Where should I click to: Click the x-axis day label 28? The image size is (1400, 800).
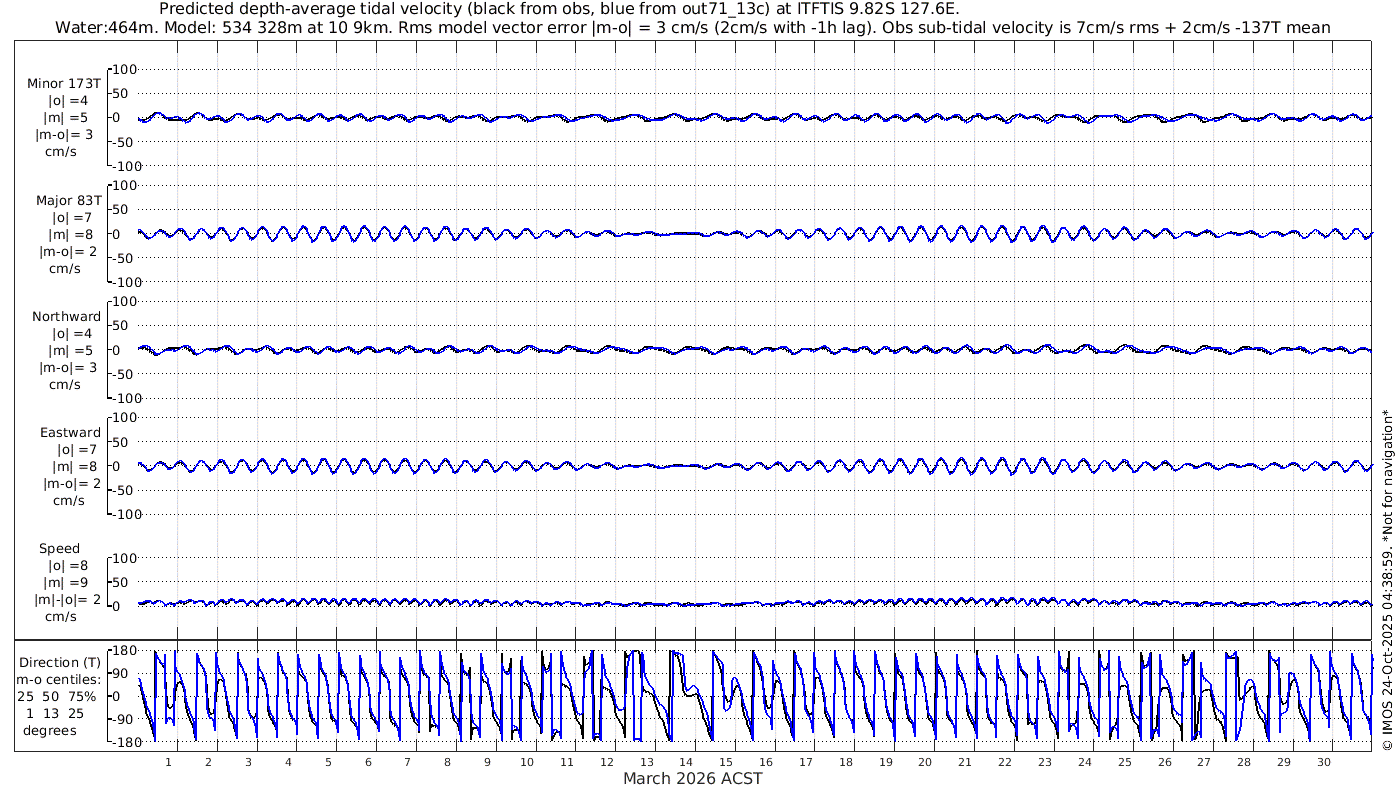tap(1244, 762)
